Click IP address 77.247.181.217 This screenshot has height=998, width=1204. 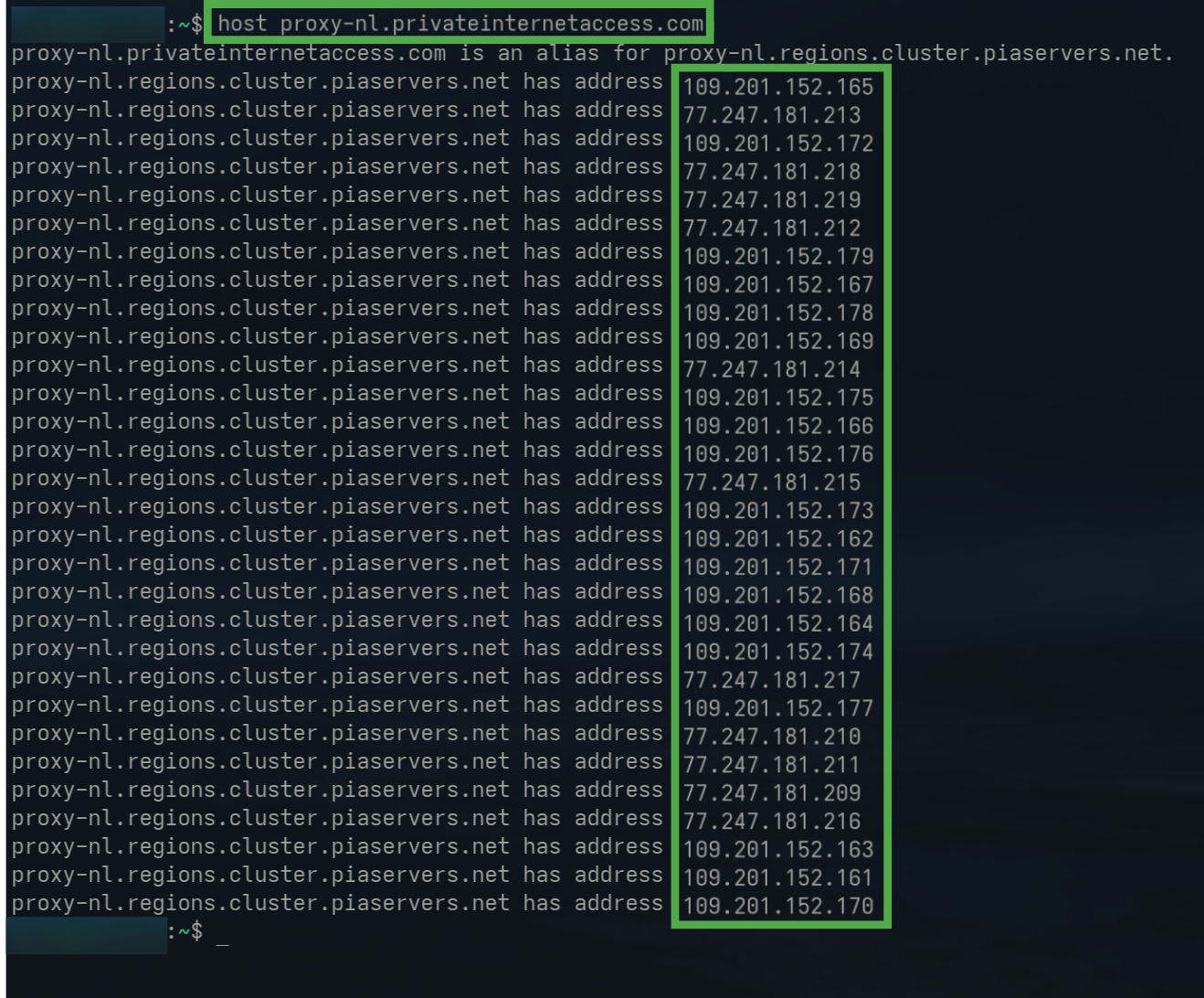pos(772,682)
